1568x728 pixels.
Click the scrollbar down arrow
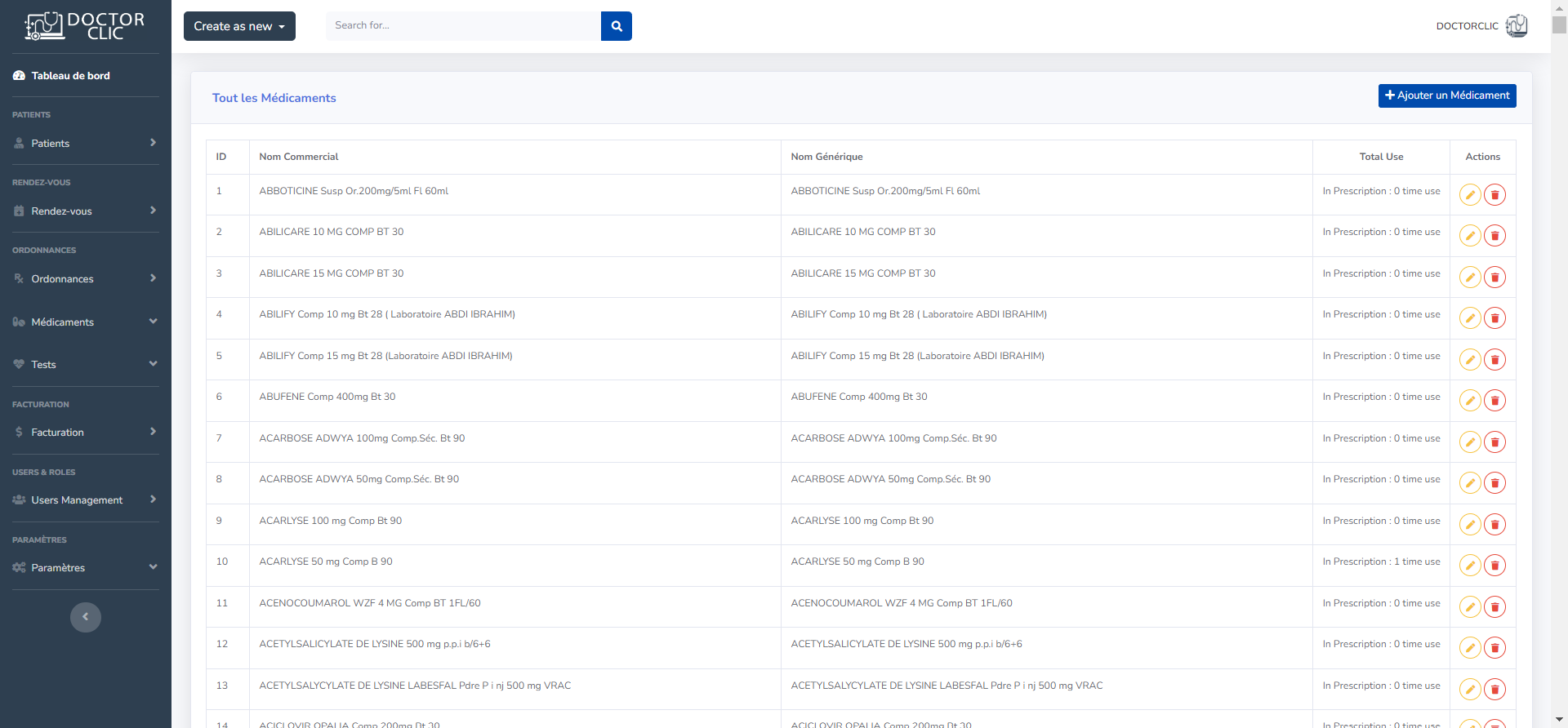(x=1559, y=720)
